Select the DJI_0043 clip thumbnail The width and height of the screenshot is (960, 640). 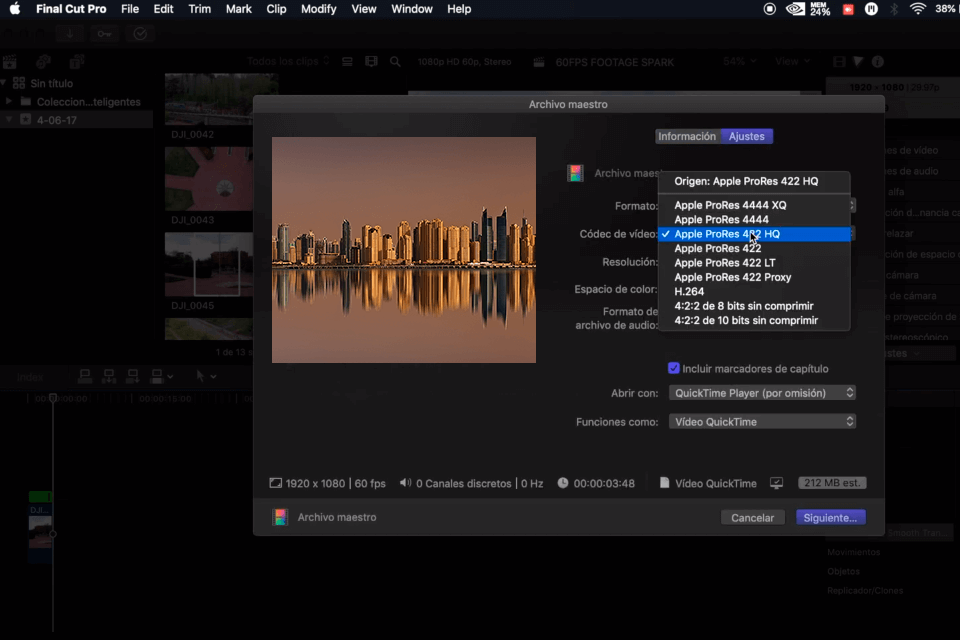(209, 179)
